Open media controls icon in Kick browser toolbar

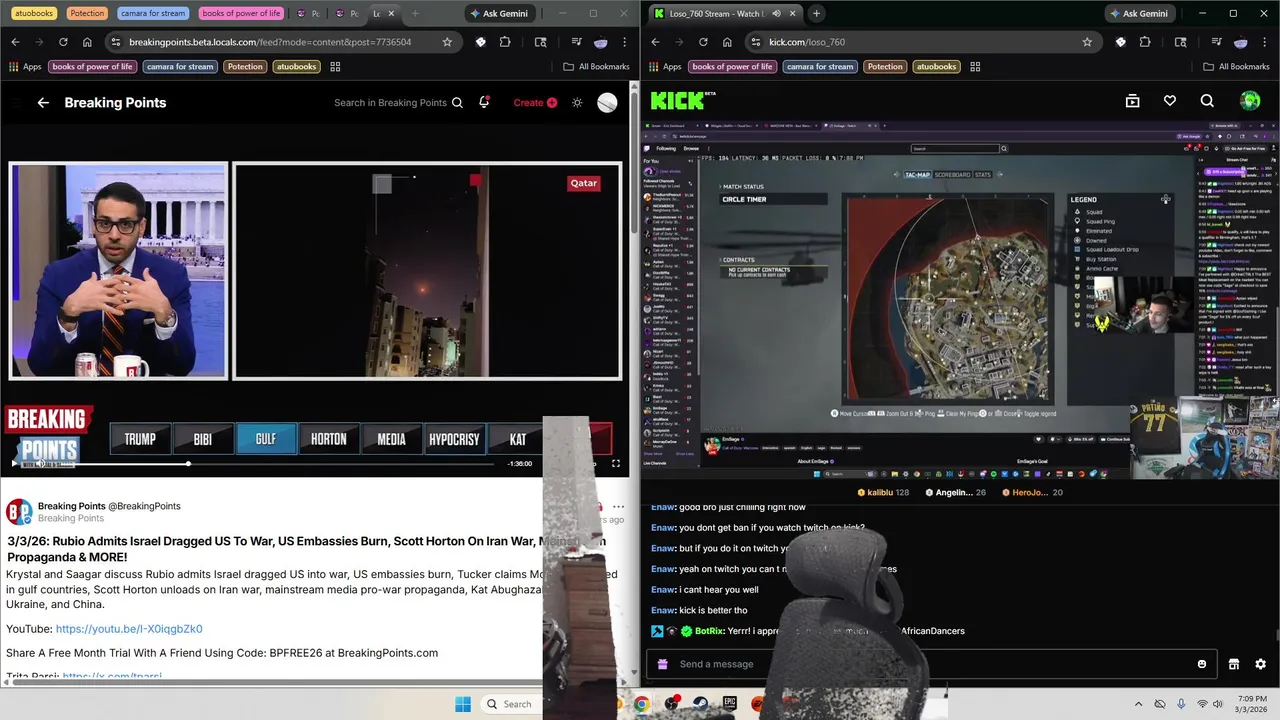(1217, 42)
